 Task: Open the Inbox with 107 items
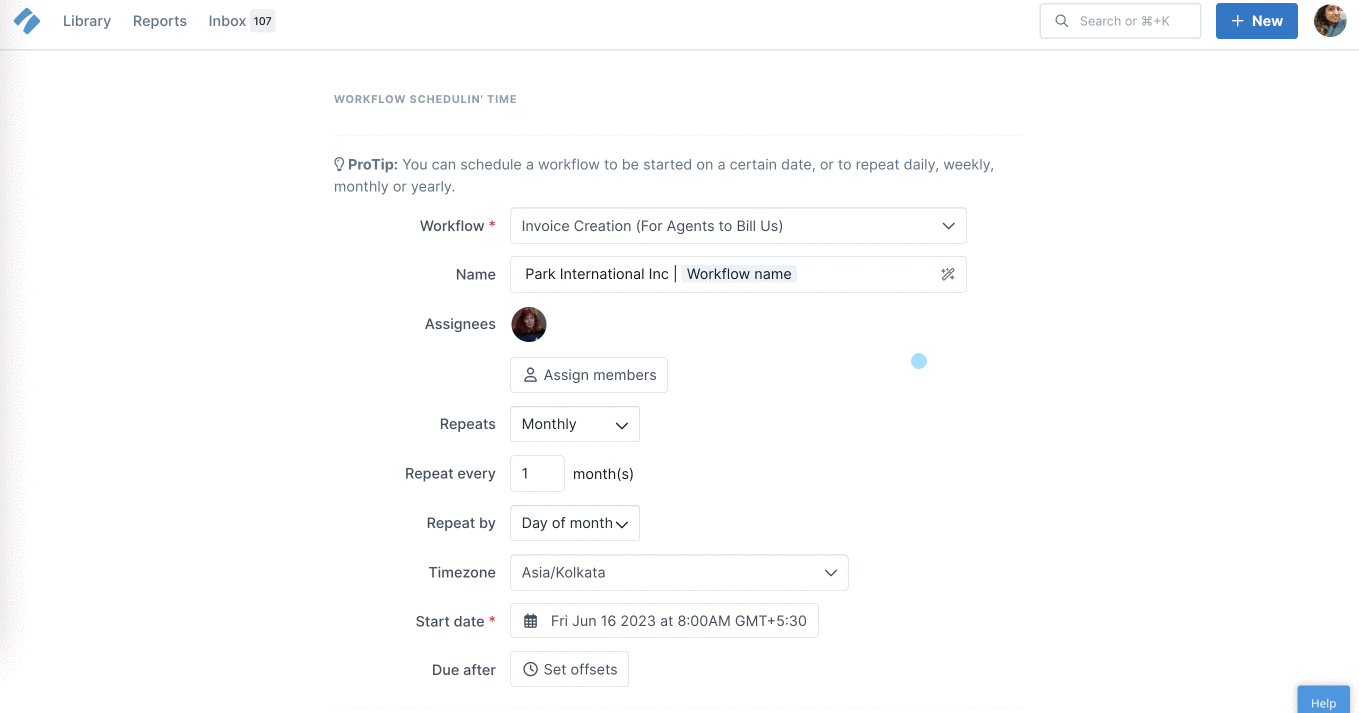(x=241, y=21)
